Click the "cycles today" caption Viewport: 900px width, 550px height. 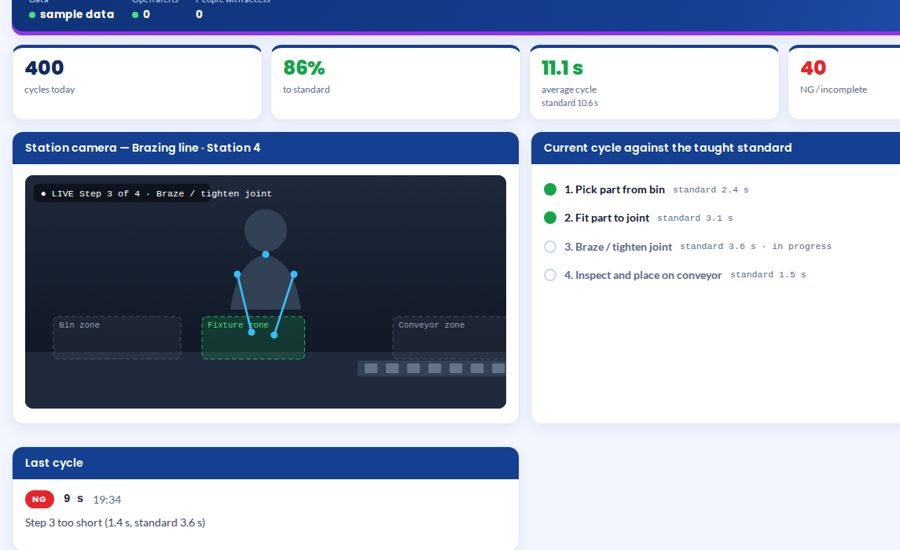(x=49, y=90)
